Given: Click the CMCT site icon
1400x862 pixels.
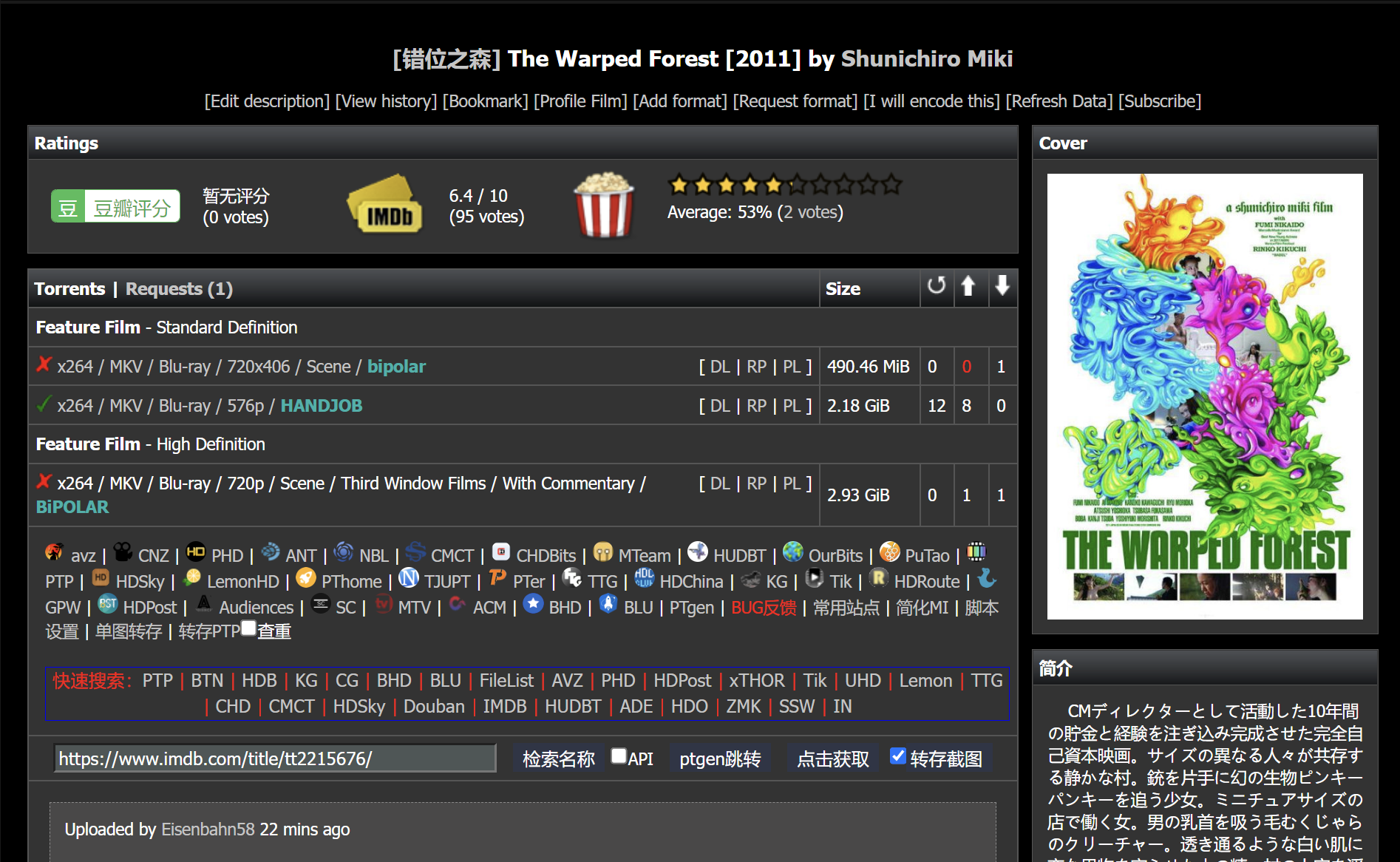Looking at the screenshot, I should 415,552.
